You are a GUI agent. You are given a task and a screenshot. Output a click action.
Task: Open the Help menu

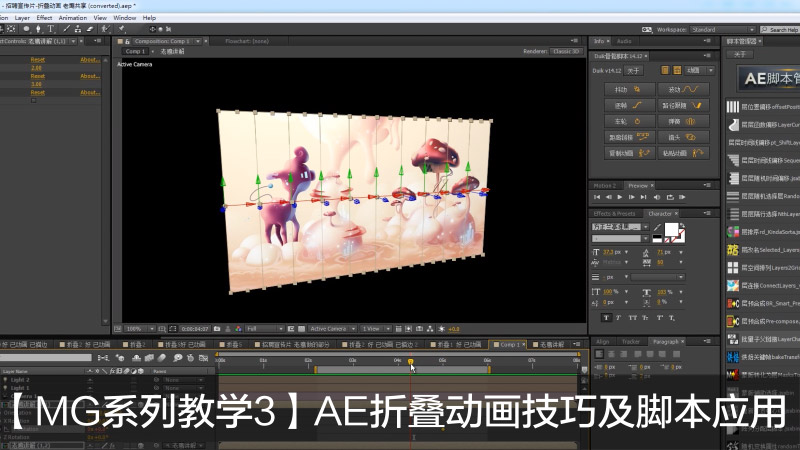(x=149, y=17)
